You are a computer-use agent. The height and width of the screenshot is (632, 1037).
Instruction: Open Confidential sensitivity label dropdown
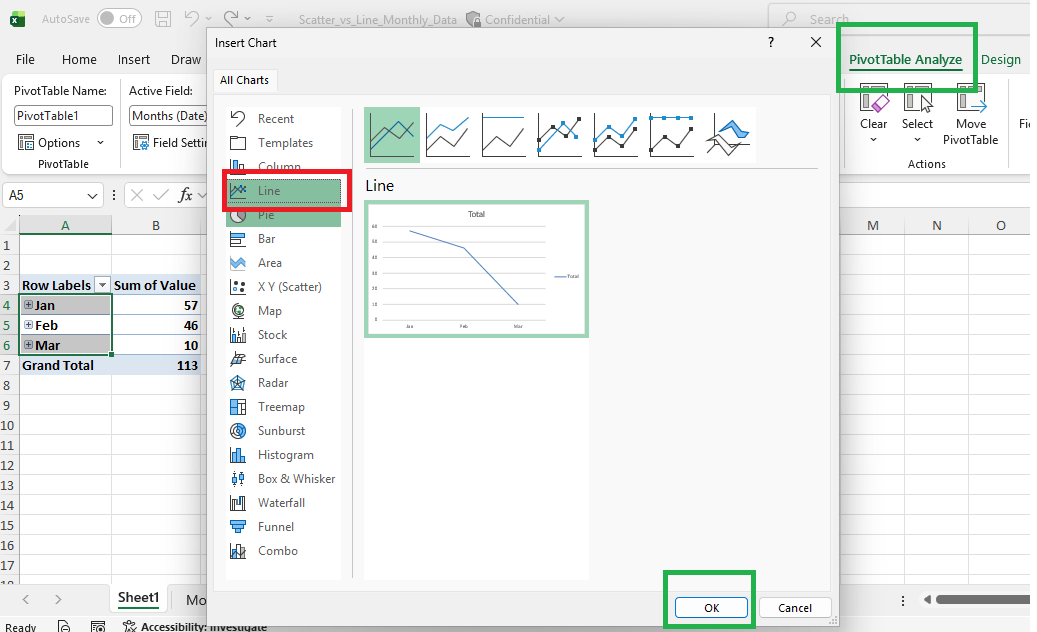(x=560, y=20)
